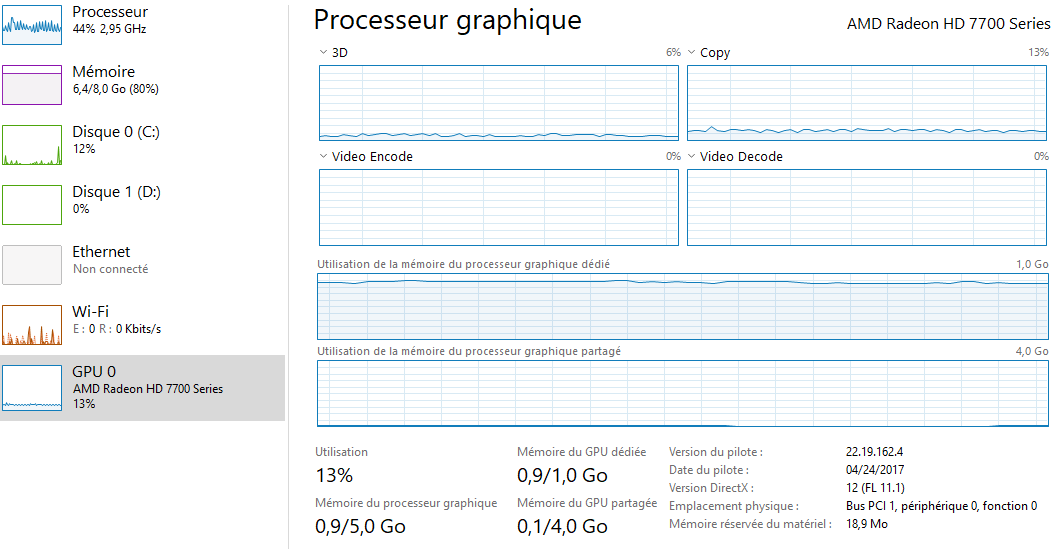Open the Copy engine dropdown chevron

tap(692, 52)
